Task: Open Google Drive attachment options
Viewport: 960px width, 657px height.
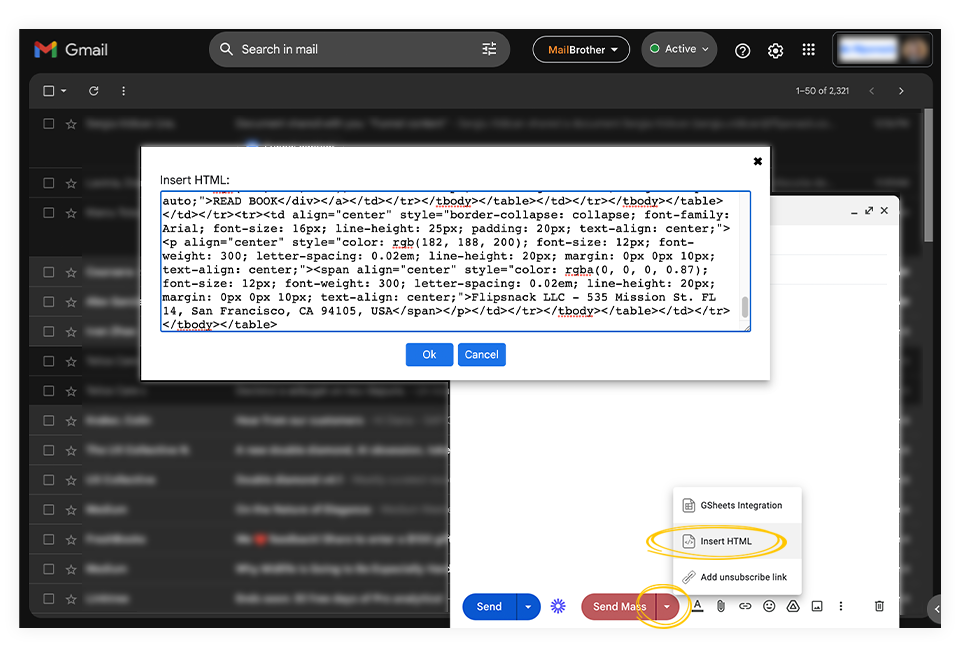Action: (x=793, y=607)
